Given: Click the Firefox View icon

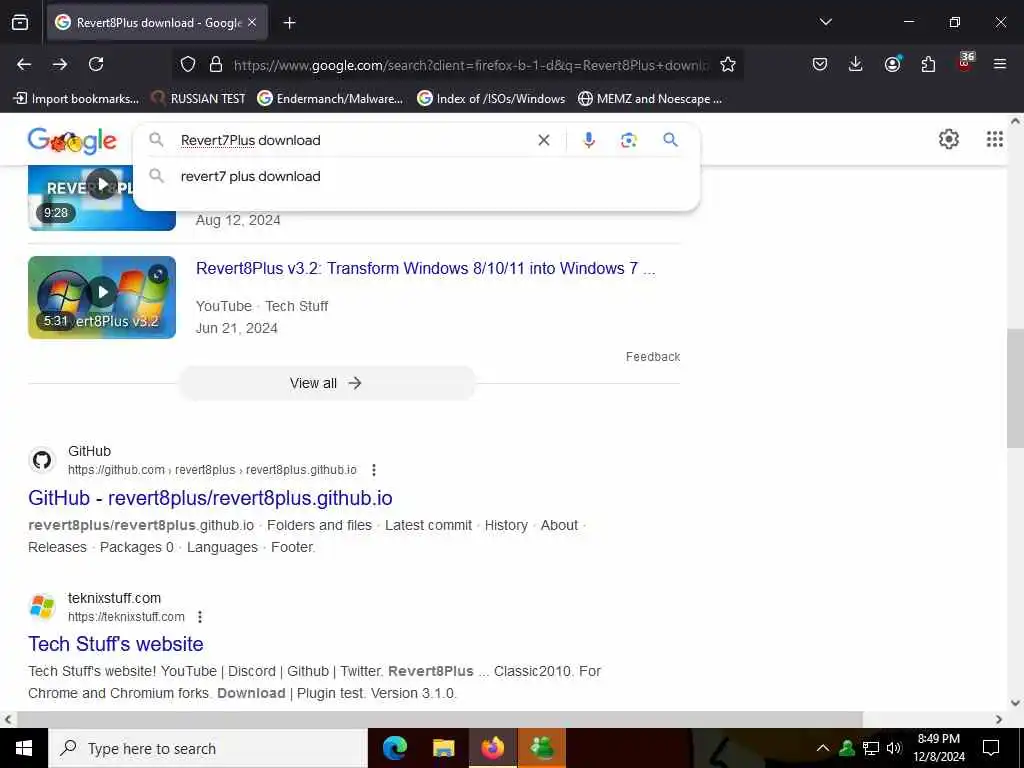Looking at the screenshot, I should click(x=20, y=22).
